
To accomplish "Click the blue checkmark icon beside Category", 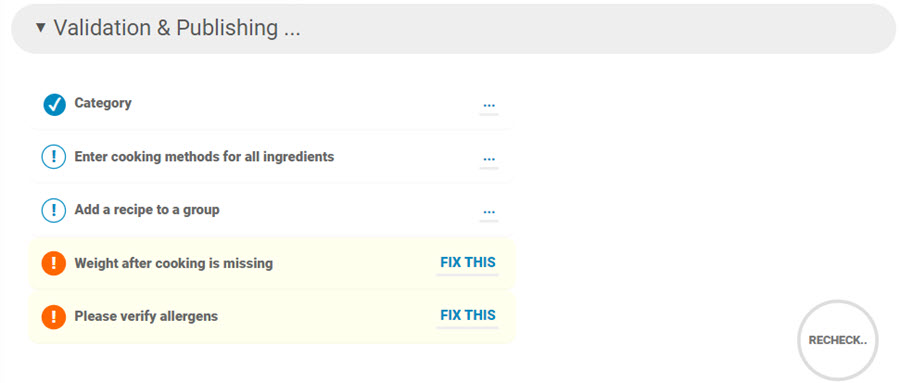I will 54,105.
